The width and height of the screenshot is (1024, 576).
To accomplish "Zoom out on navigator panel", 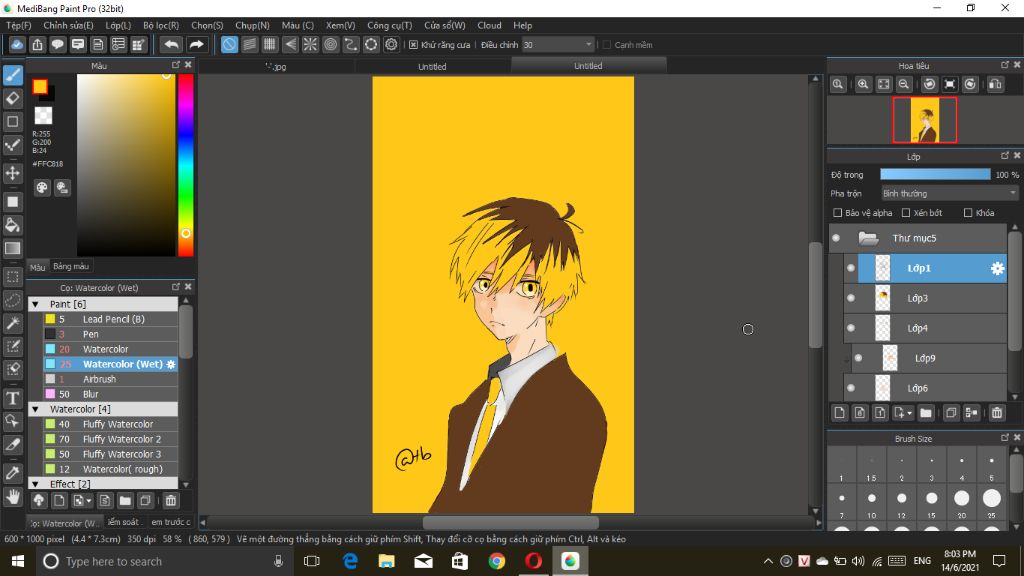I will 904,84.
